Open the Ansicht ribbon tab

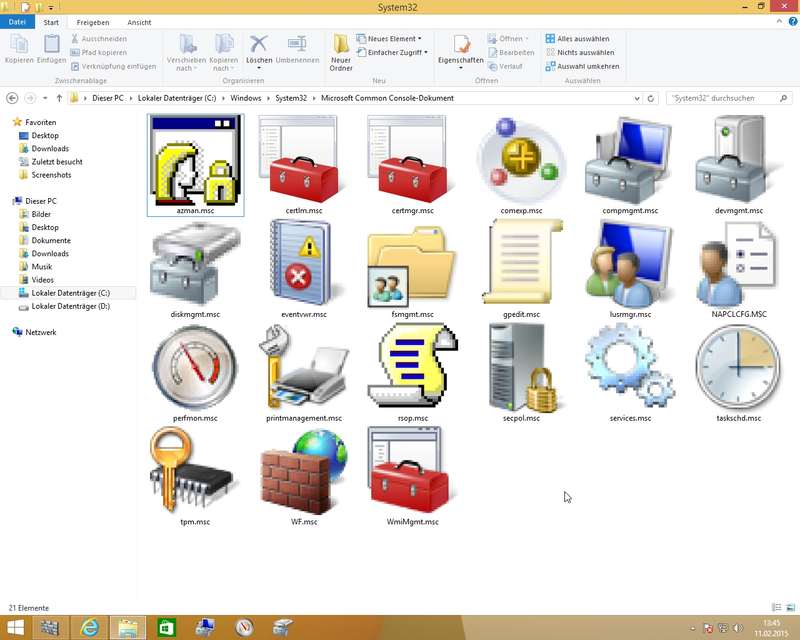click(139, 21)
